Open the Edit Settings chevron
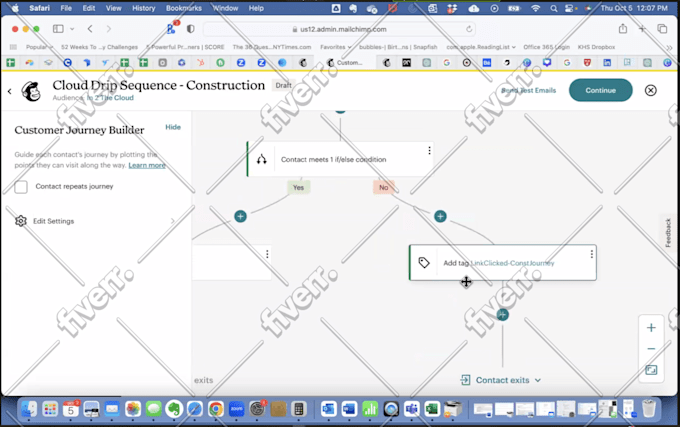680x427 pixels. pos(173,221)
